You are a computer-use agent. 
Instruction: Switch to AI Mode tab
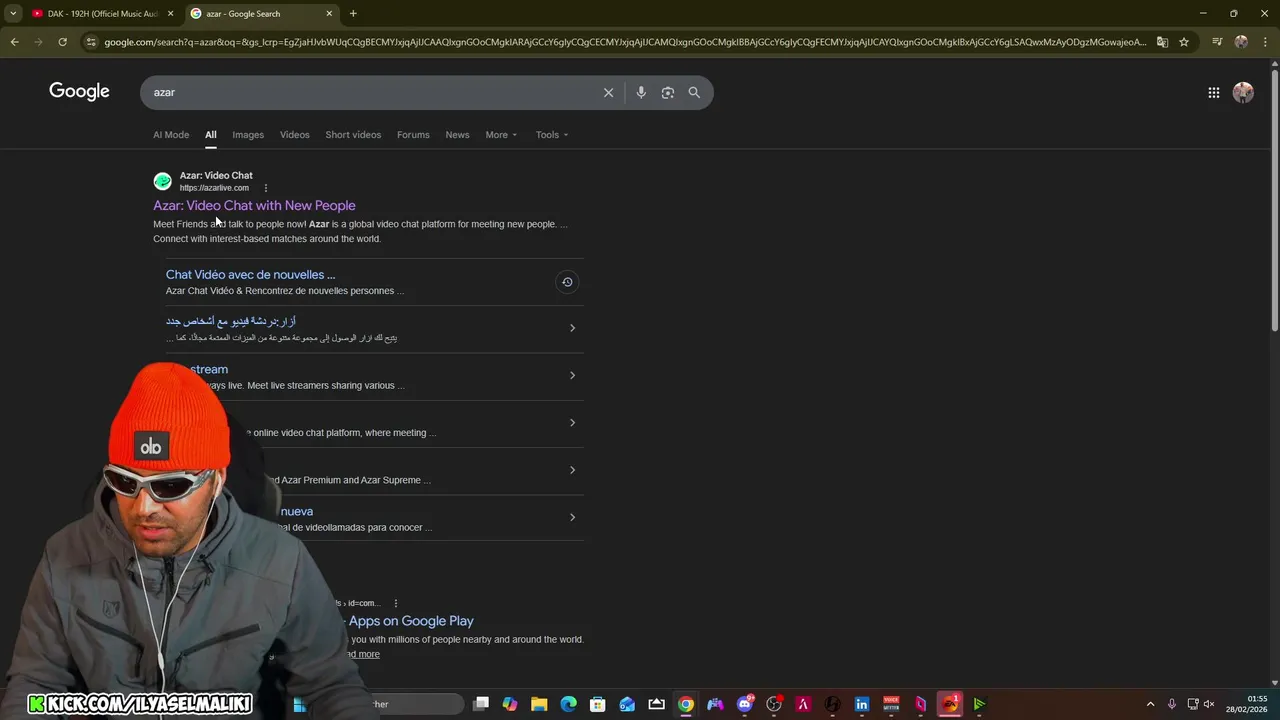[x=171, y=135]
